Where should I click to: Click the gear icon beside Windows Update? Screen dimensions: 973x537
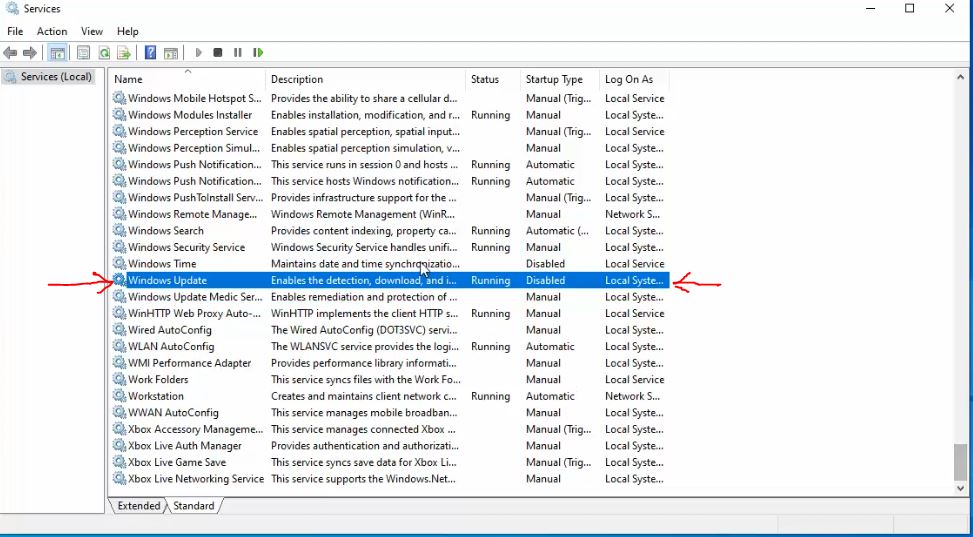tap(119, 281)
